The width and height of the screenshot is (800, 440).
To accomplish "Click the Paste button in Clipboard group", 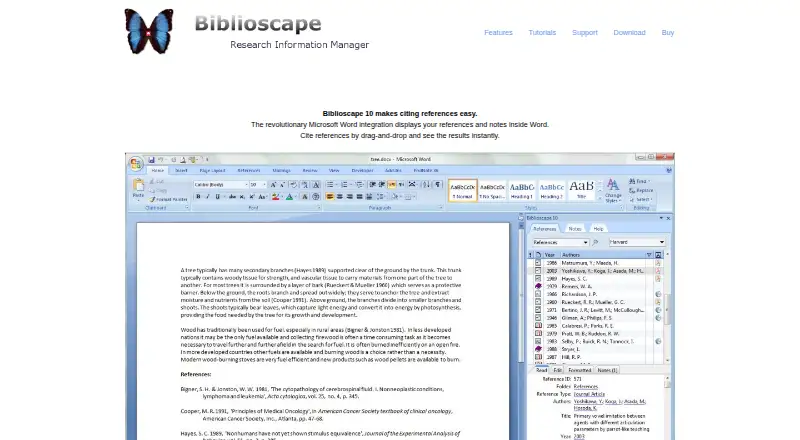I will coord(138,188).
